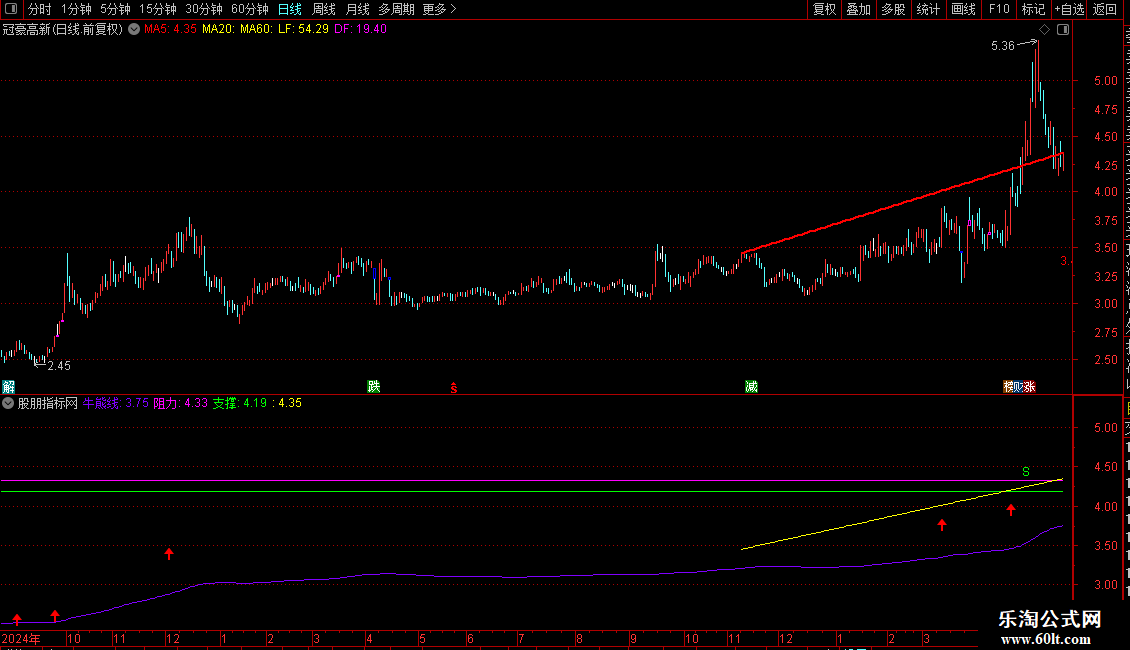Activate the 画线 drawing tool

coord(964,9)
